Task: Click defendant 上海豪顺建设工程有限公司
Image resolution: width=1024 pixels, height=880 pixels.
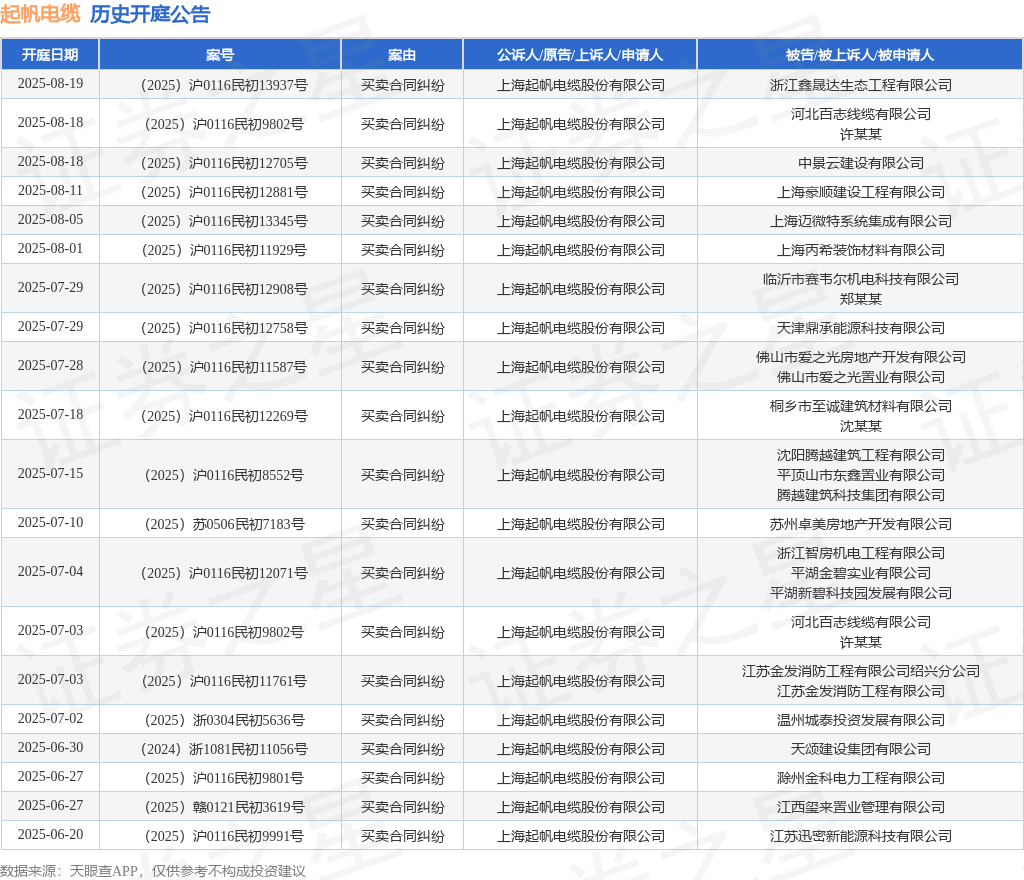Action: pyautogui.click(x=860, y=192)
